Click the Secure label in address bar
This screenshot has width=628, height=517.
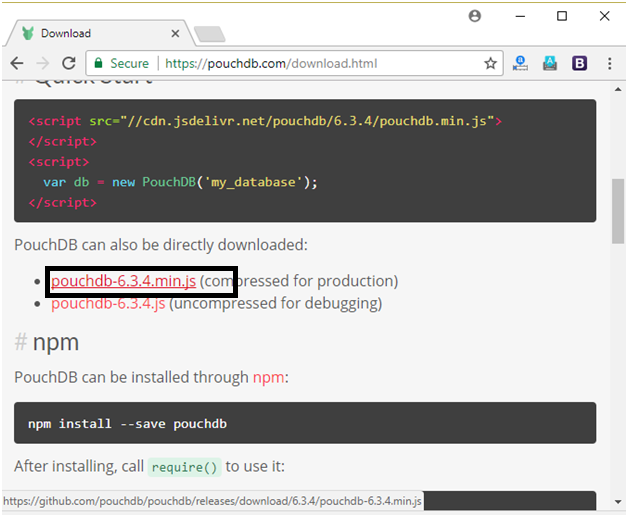[x=129, y=63]
